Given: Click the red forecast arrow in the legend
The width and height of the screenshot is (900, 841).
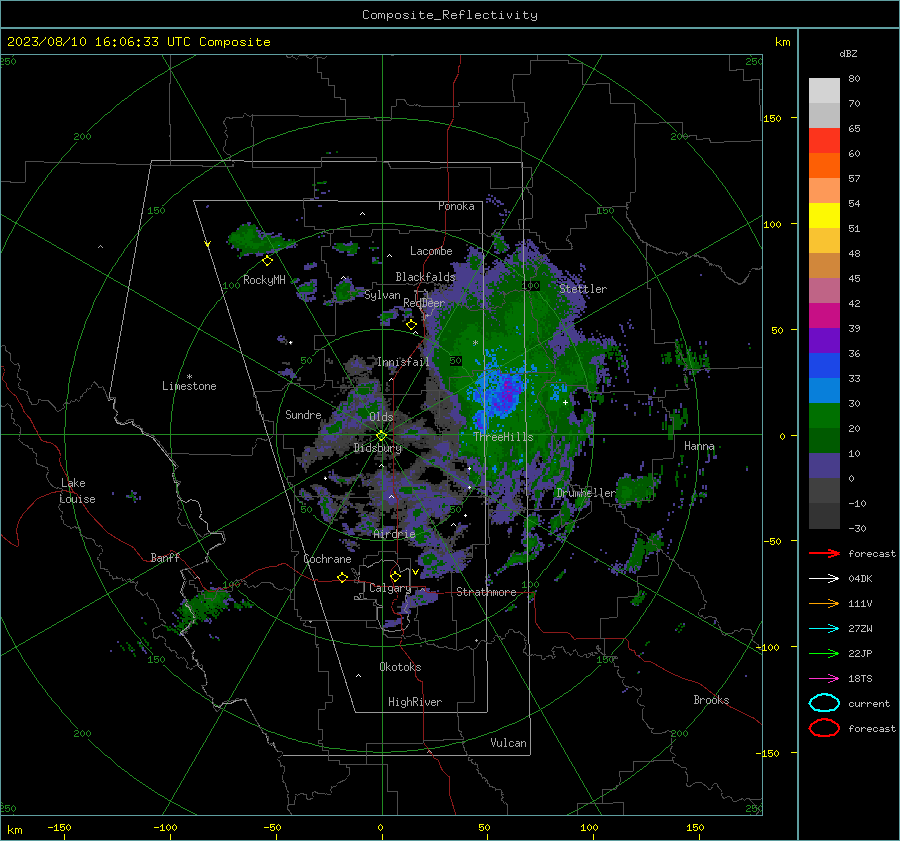Looking at the screenshot, I should pos(824,553).
